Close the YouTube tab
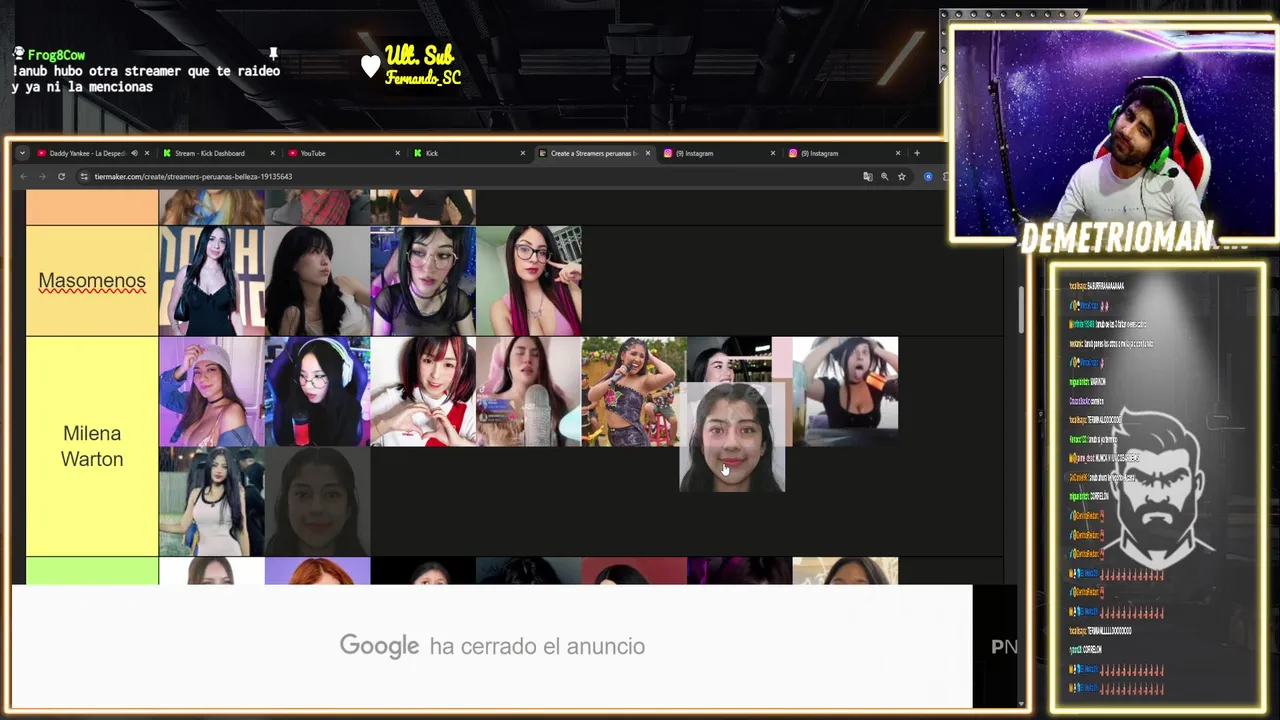 [397, 153]
